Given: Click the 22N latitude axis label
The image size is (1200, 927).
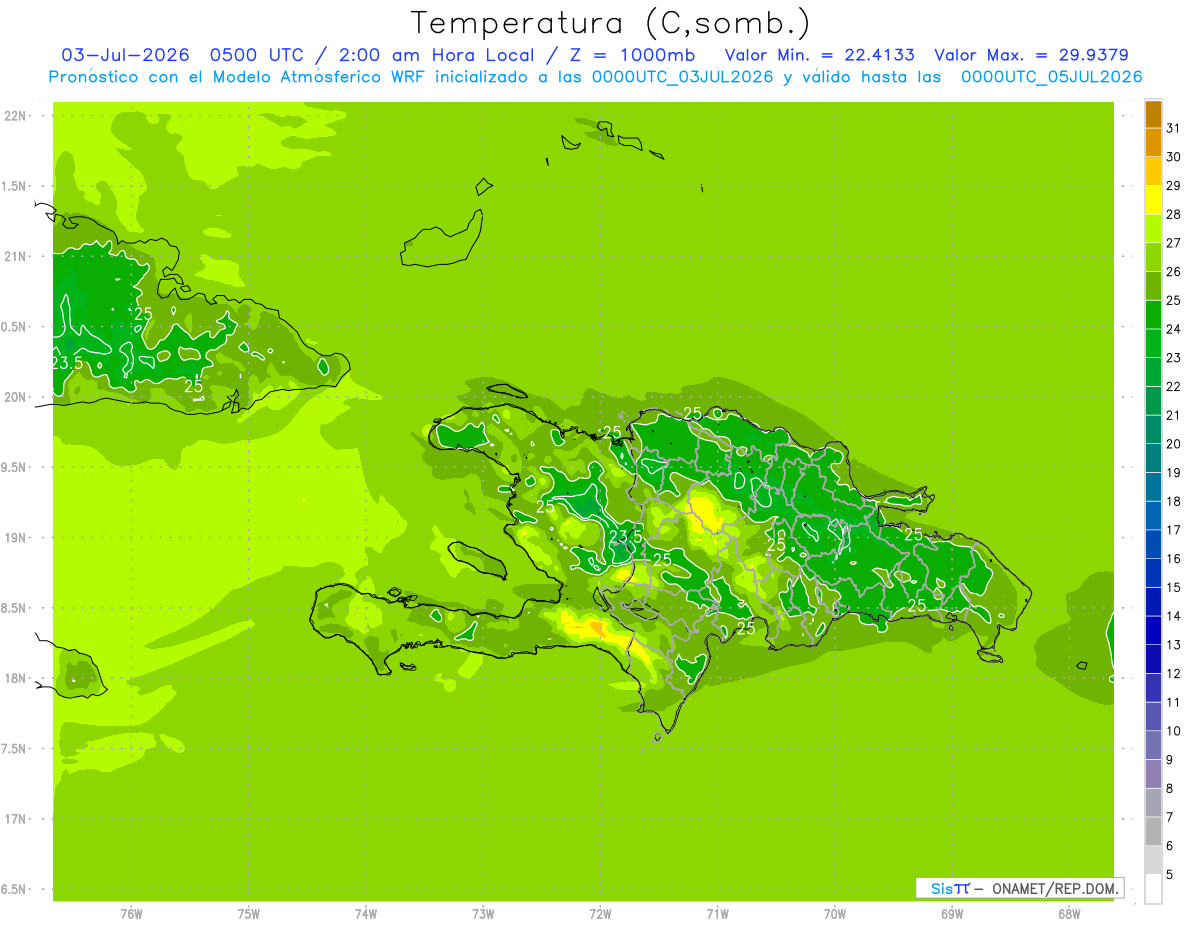Looking at the screenshot, I should coord(14,116).
